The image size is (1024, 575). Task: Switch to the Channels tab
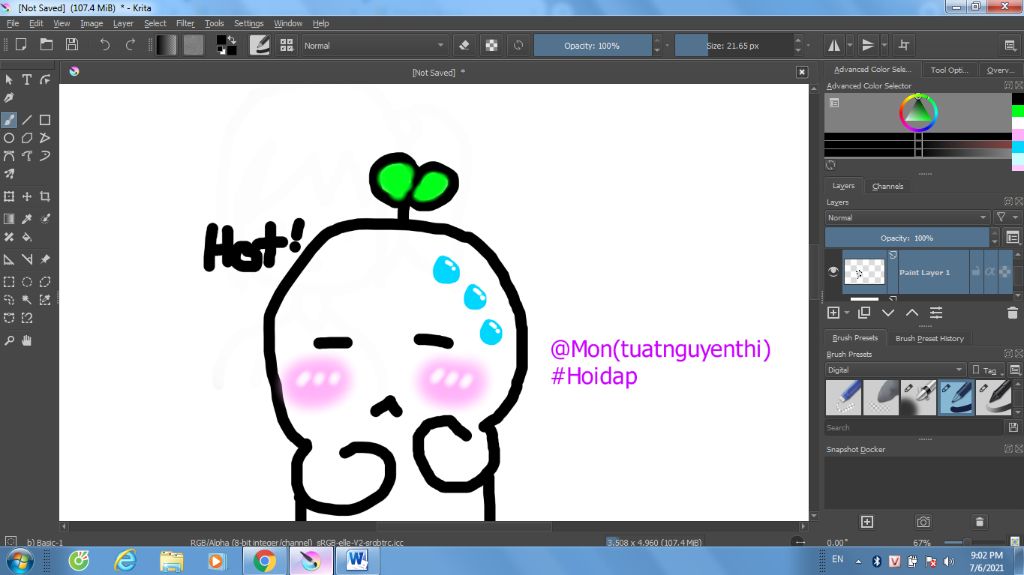point(888,186)
